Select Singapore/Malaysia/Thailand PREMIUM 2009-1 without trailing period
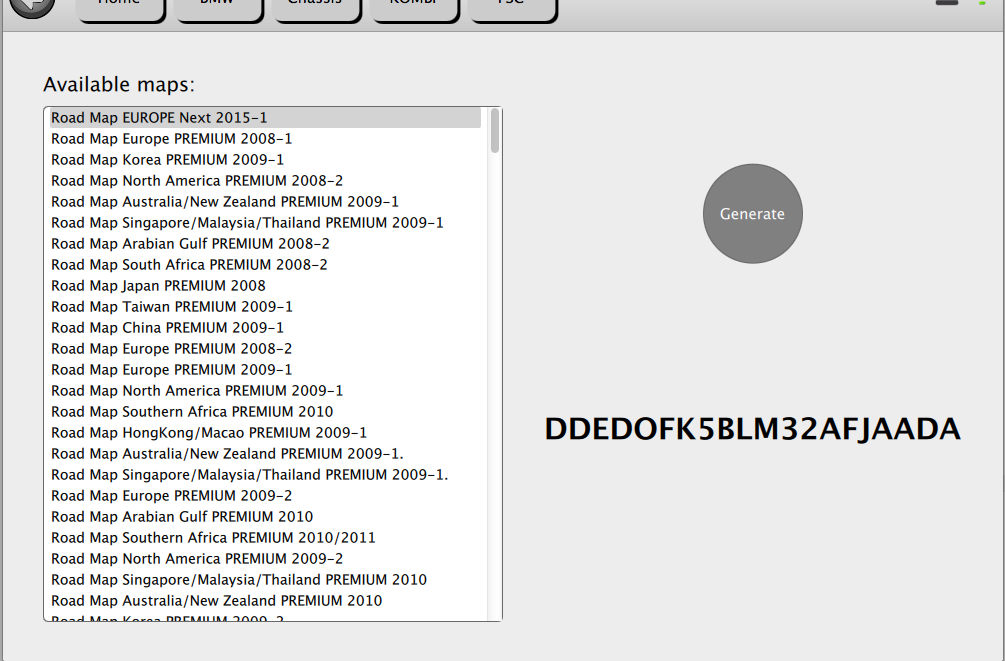Screen dimensions: 1005x661 click(x=265, y=222)
